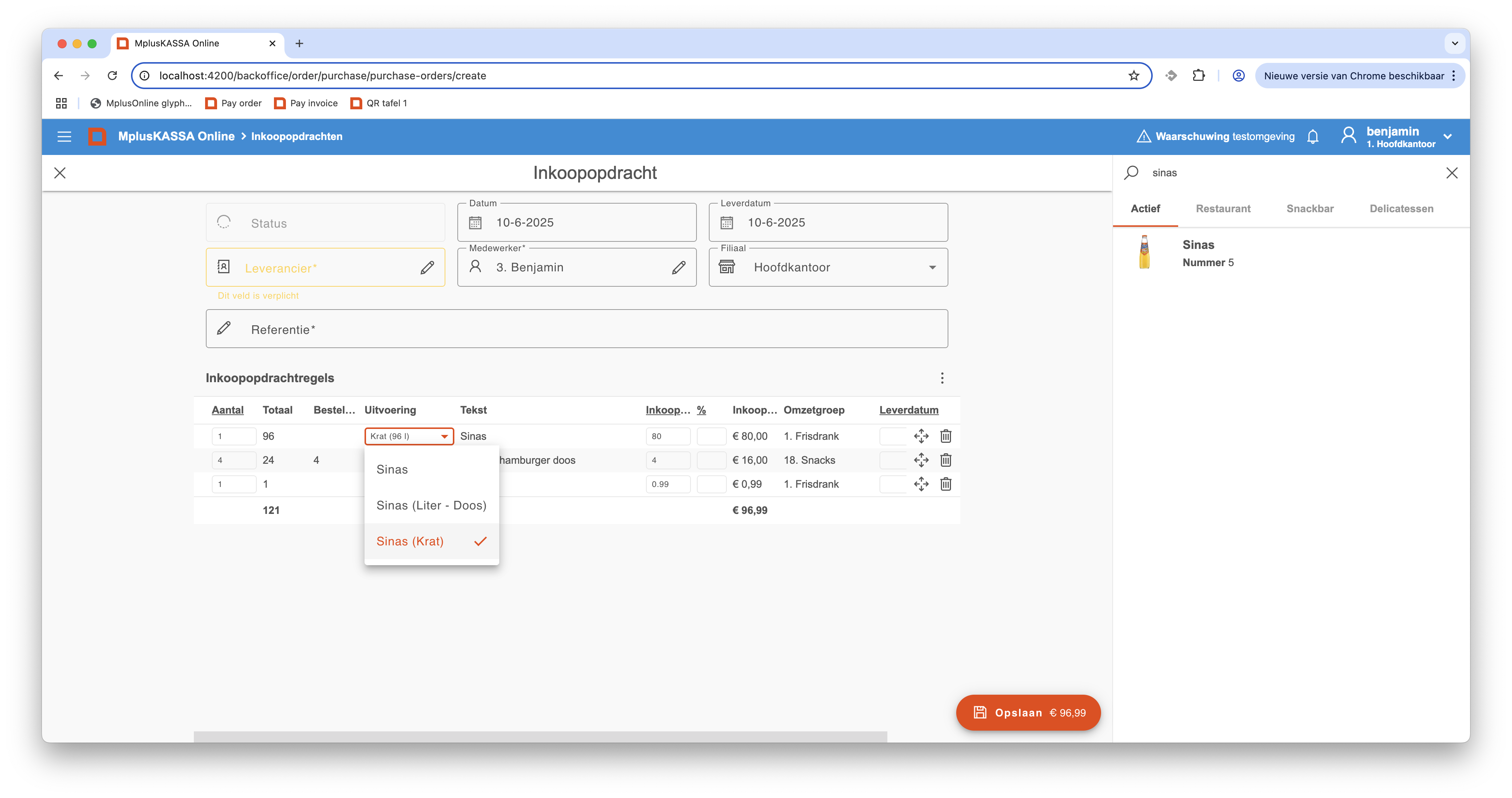Viewport: 1512px width, 798px height.
Task: Choose Sinas (Liter - Doos) option
Action: [x=432, y=506]
